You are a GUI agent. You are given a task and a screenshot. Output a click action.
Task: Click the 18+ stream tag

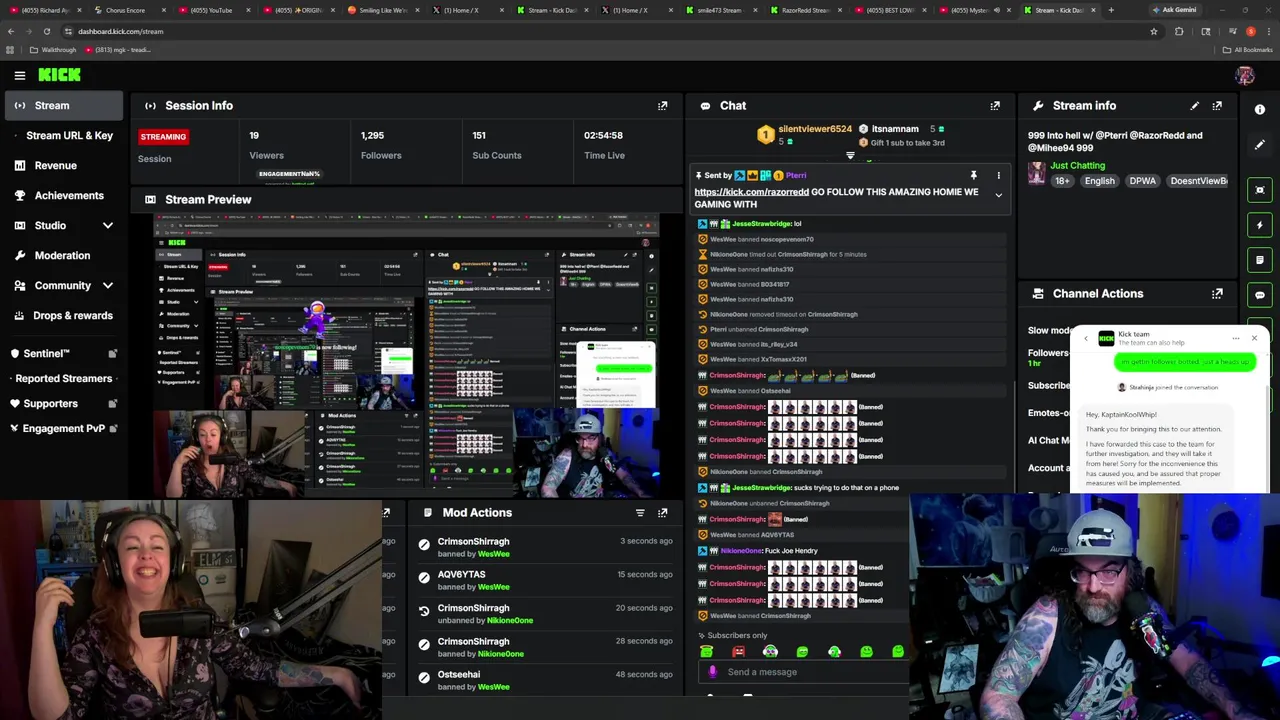pos(1061,181)
